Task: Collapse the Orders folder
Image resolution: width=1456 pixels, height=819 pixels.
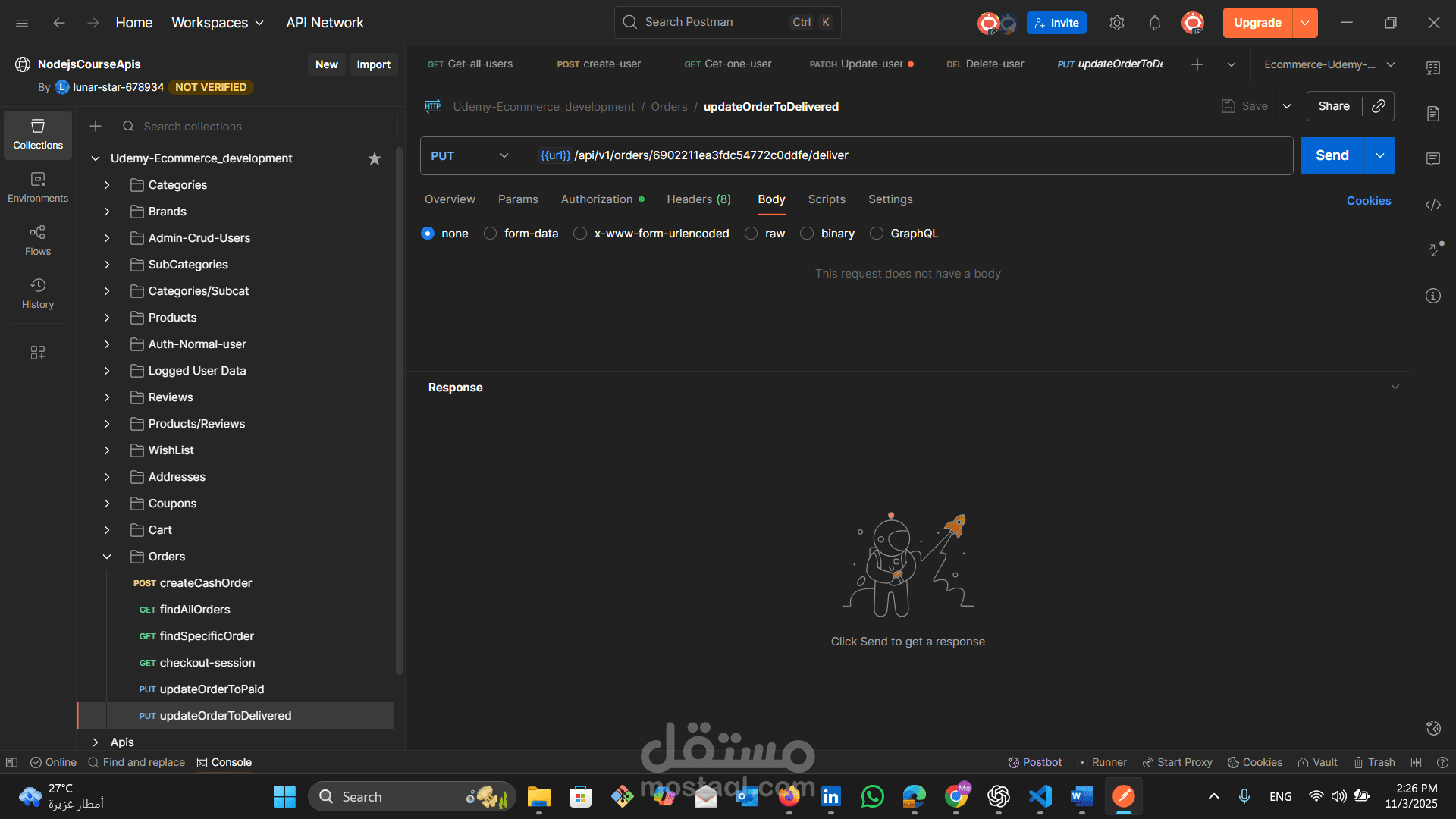Action: click(x=107, y=557)
